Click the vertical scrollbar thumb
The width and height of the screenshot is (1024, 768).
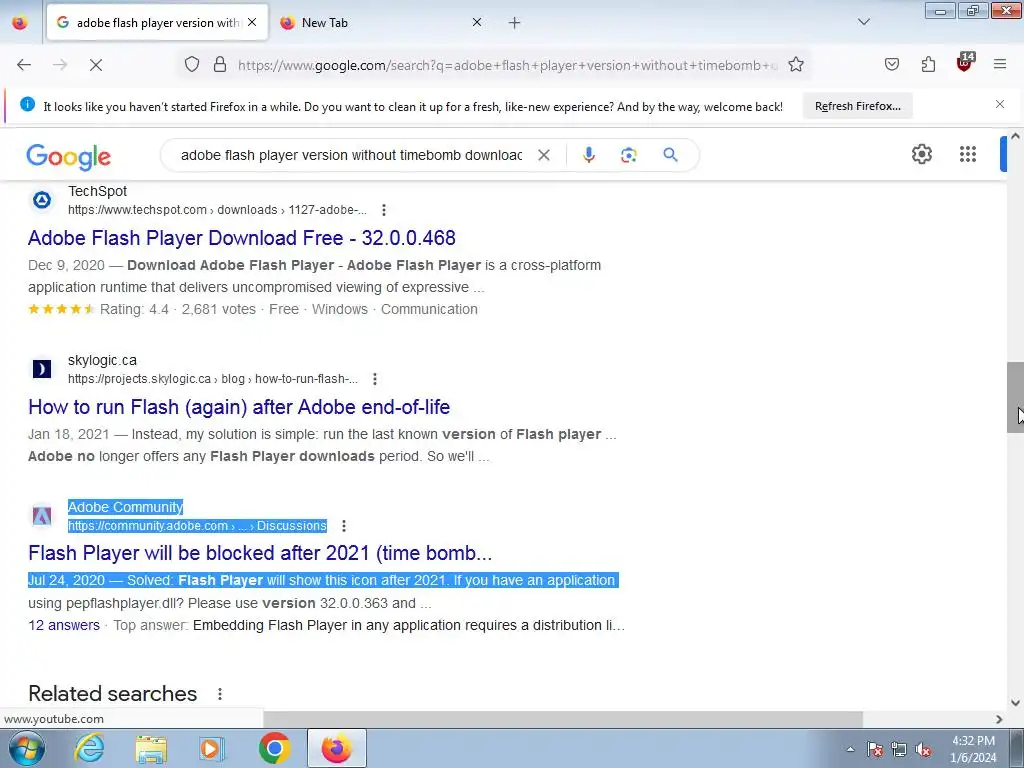(x=1015, y=397)
